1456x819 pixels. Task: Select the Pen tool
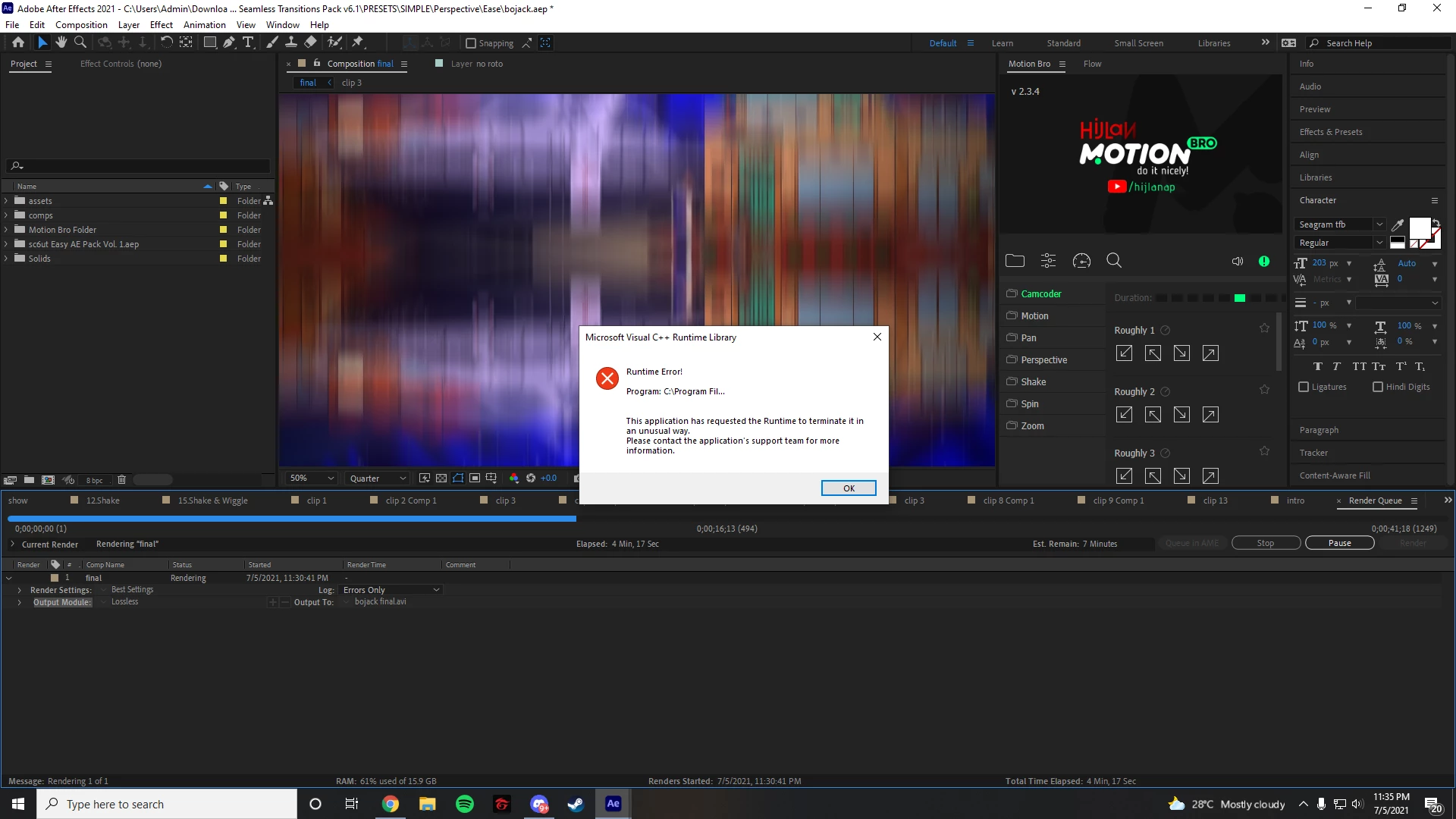pos(229,42)
